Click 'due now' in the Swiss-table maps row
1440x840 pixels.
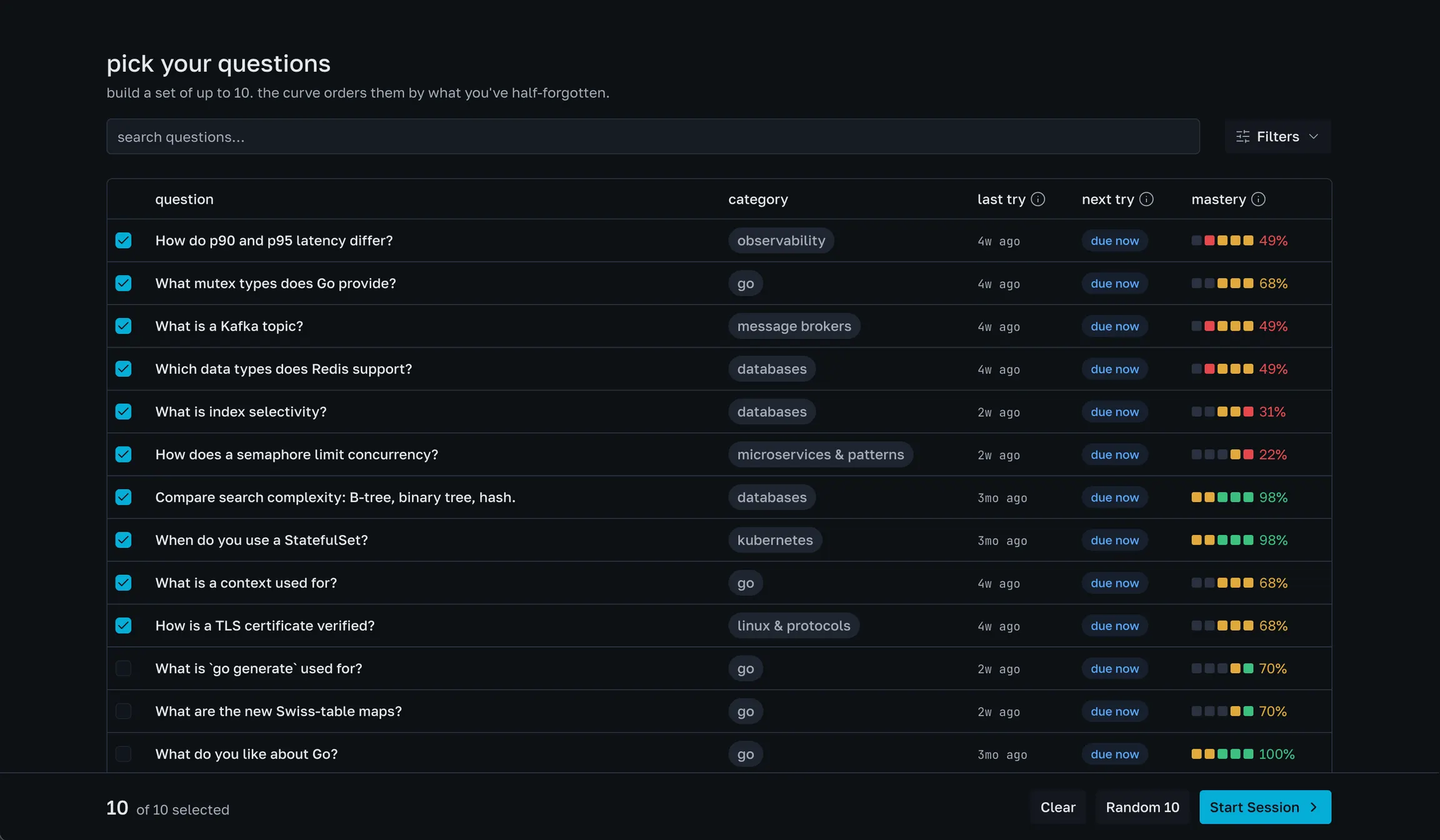(1114, 711)
